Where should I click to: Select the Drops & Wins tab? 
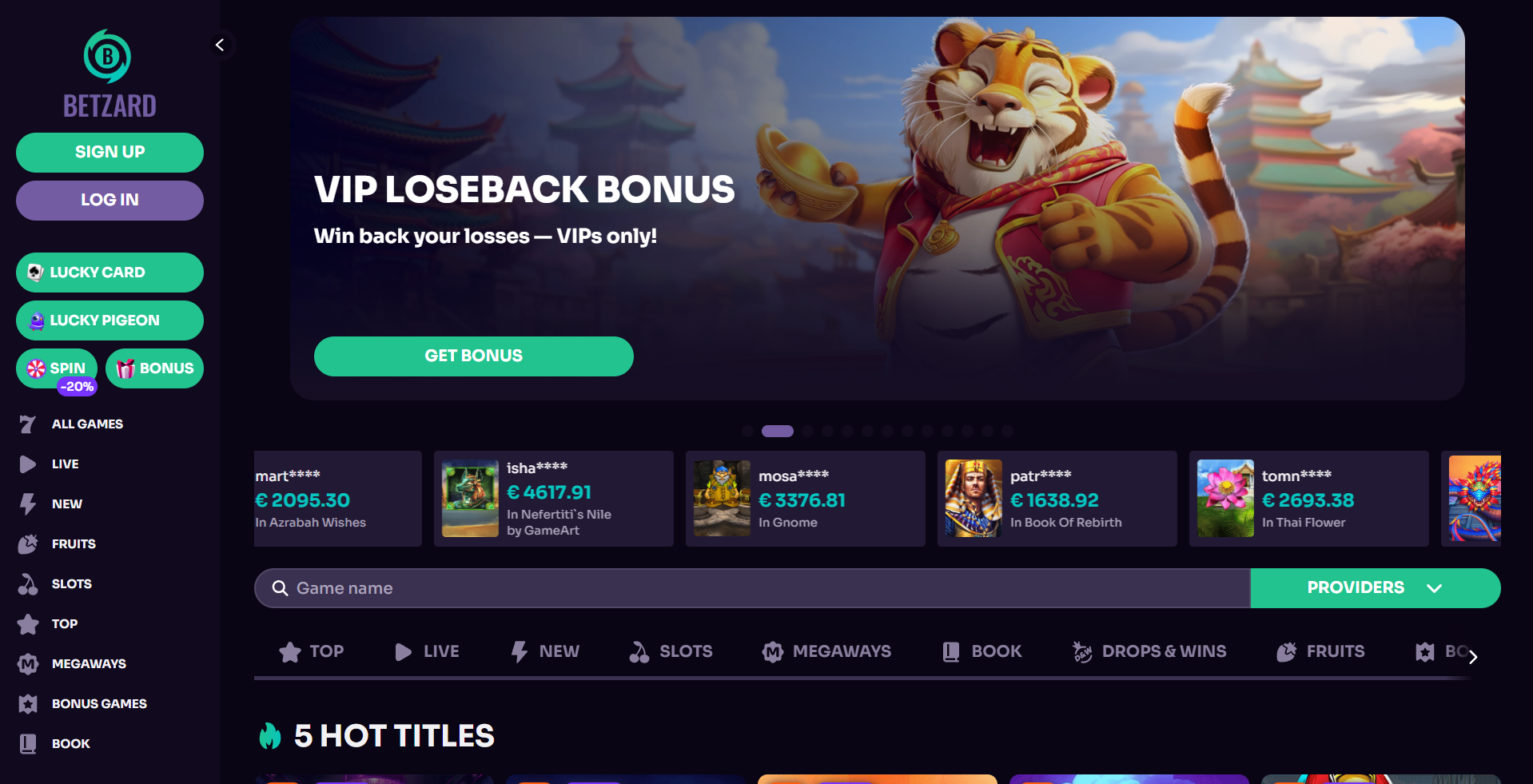(x=1149, y=651)
